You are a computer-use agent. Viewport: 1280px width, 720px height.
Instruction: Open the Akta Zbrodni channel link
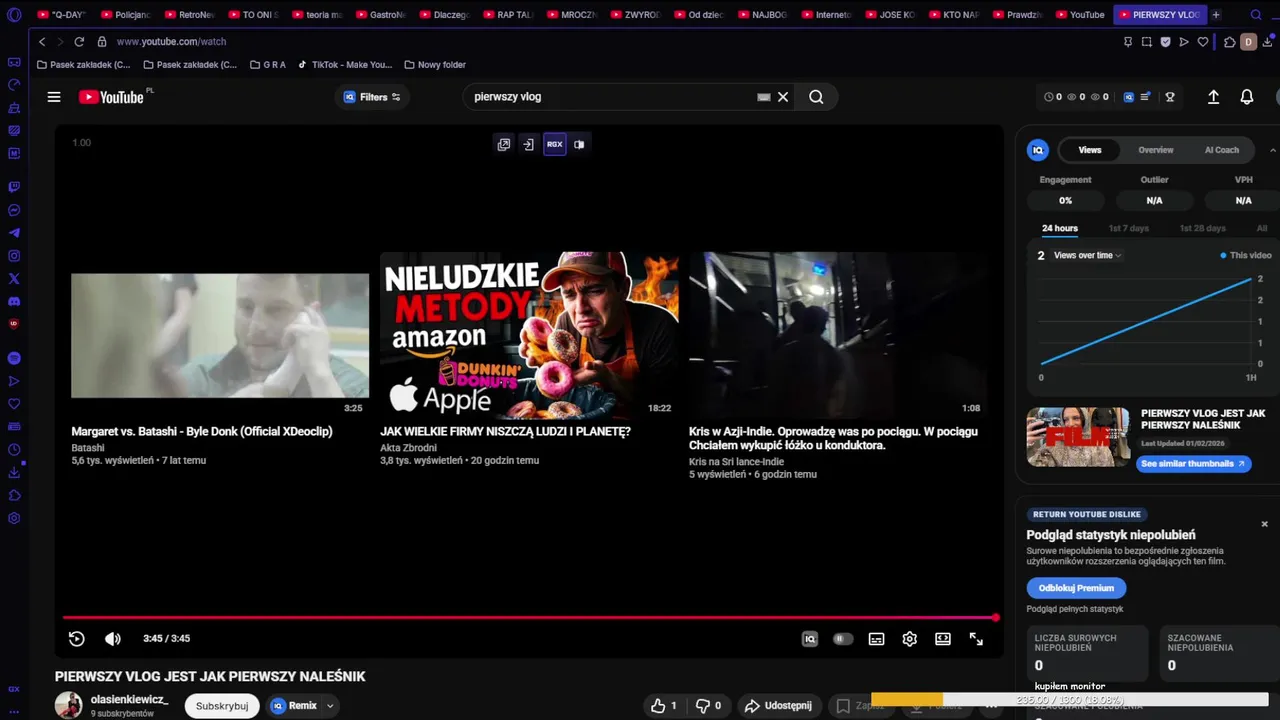(x=408, y=448)
